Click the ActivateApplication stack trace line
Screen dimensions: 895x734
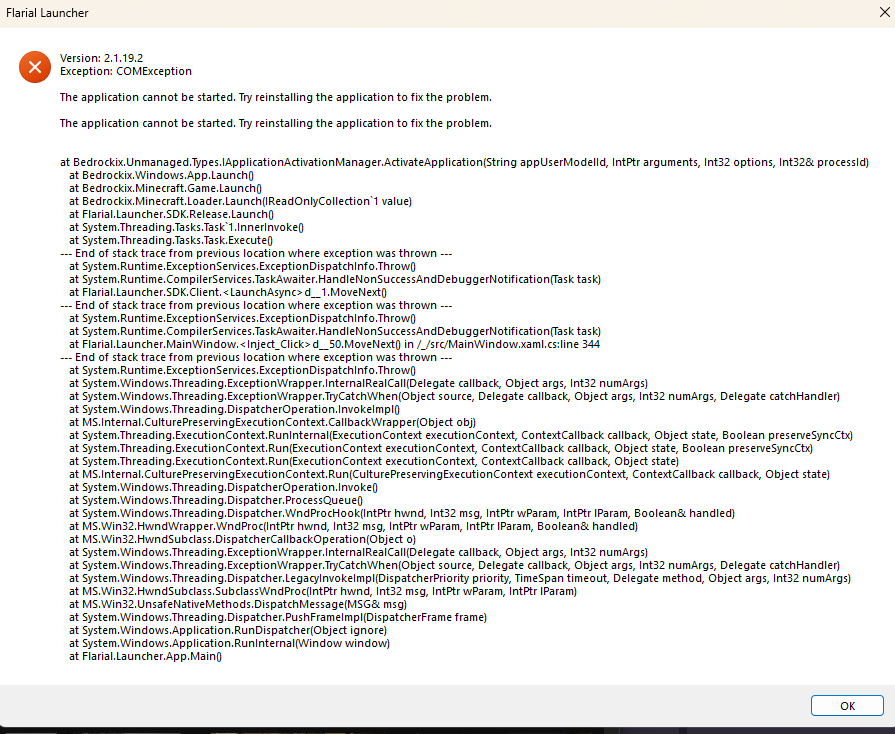[x=464, y=162]
